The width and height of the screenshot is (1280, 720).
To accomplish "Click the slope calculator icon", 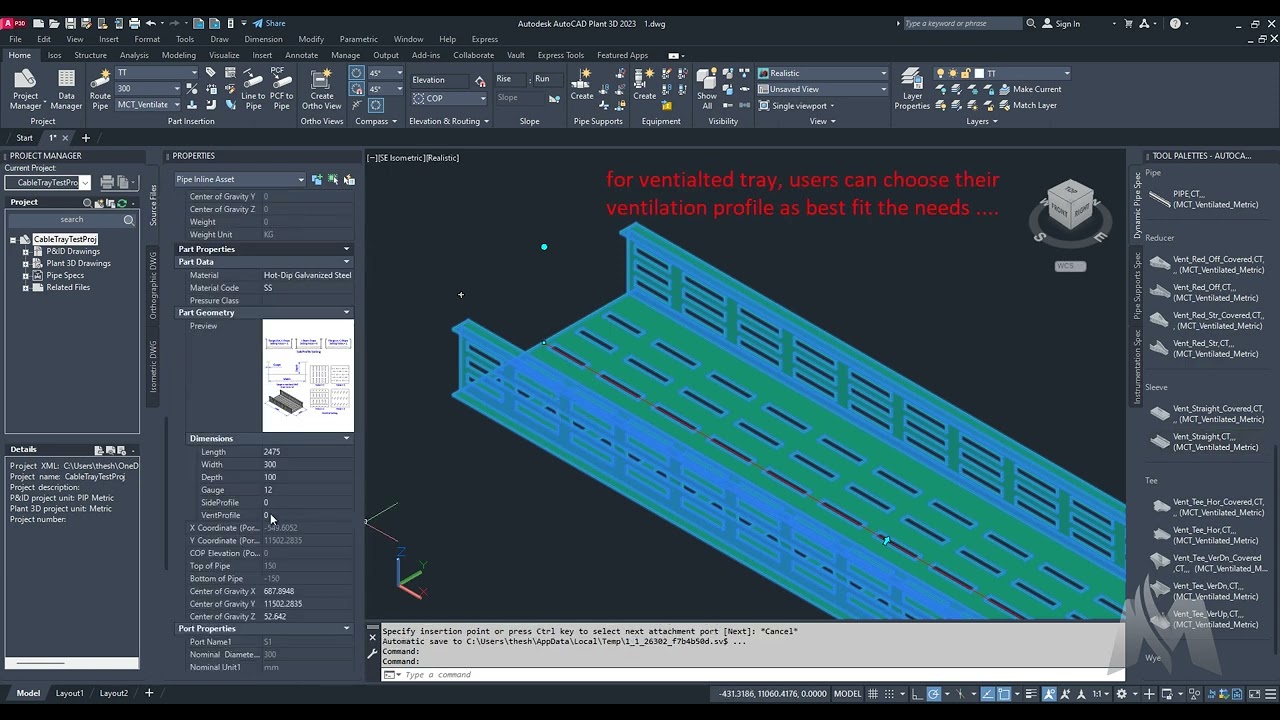I will click(554, 98).
